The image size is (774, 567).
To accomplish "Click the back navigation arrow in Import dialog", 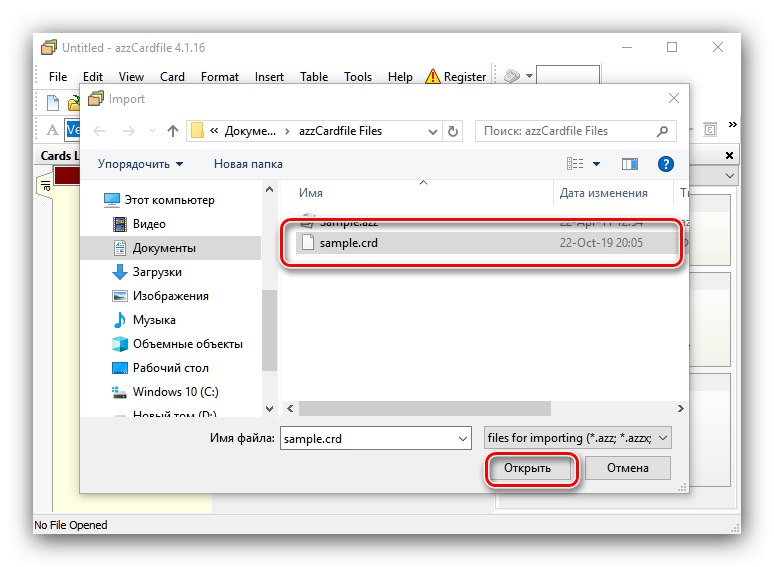I will click(100, 131).
